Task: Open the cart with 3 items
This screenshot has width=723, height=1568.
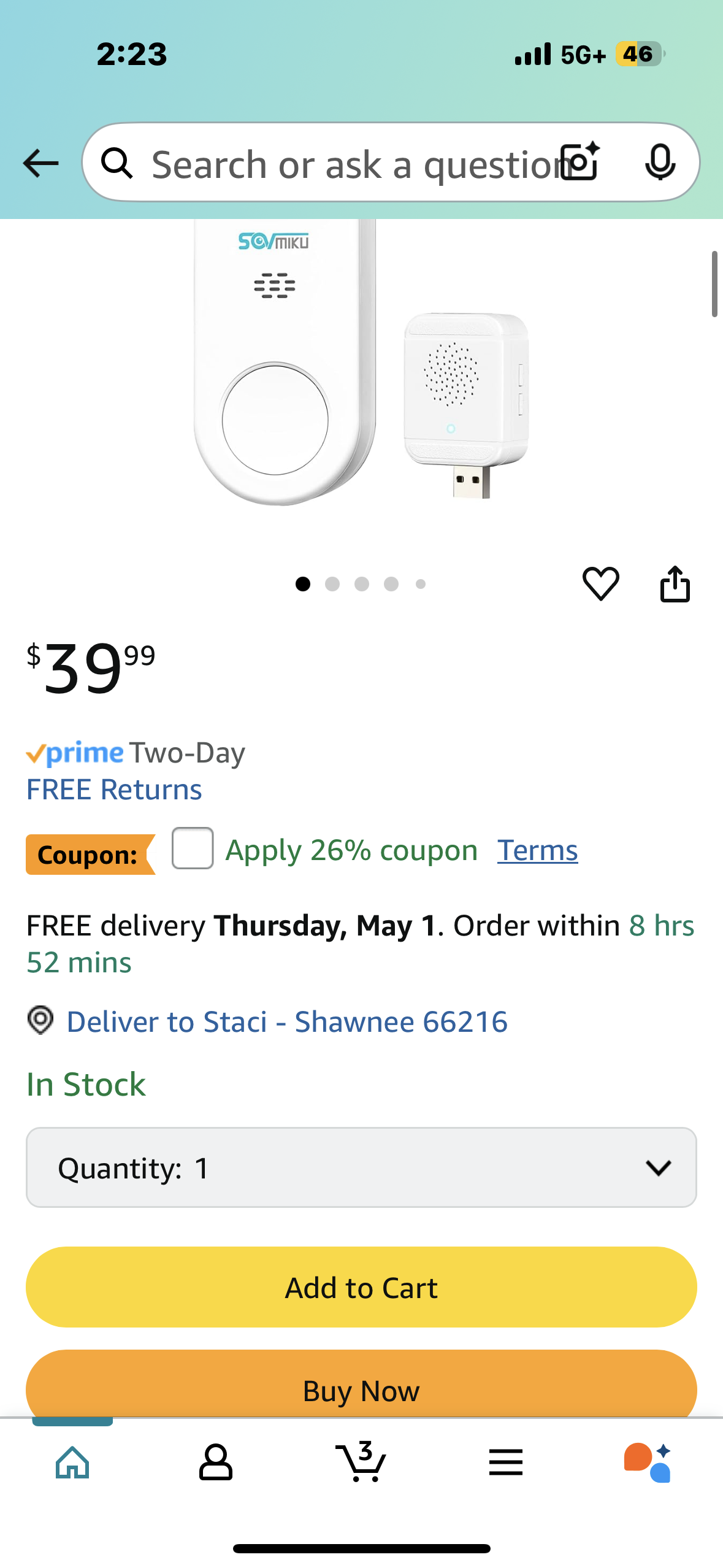Action: (361, 1462)
